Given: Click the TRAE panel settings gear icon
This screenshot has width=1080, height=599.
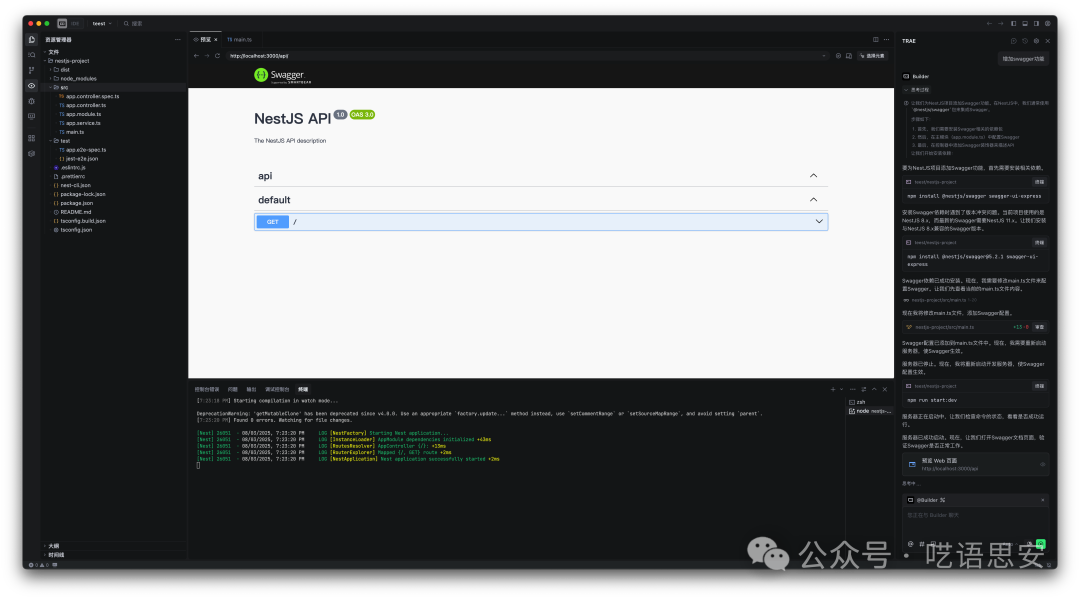Looking at the screenshot, I should click(1036, 41).
